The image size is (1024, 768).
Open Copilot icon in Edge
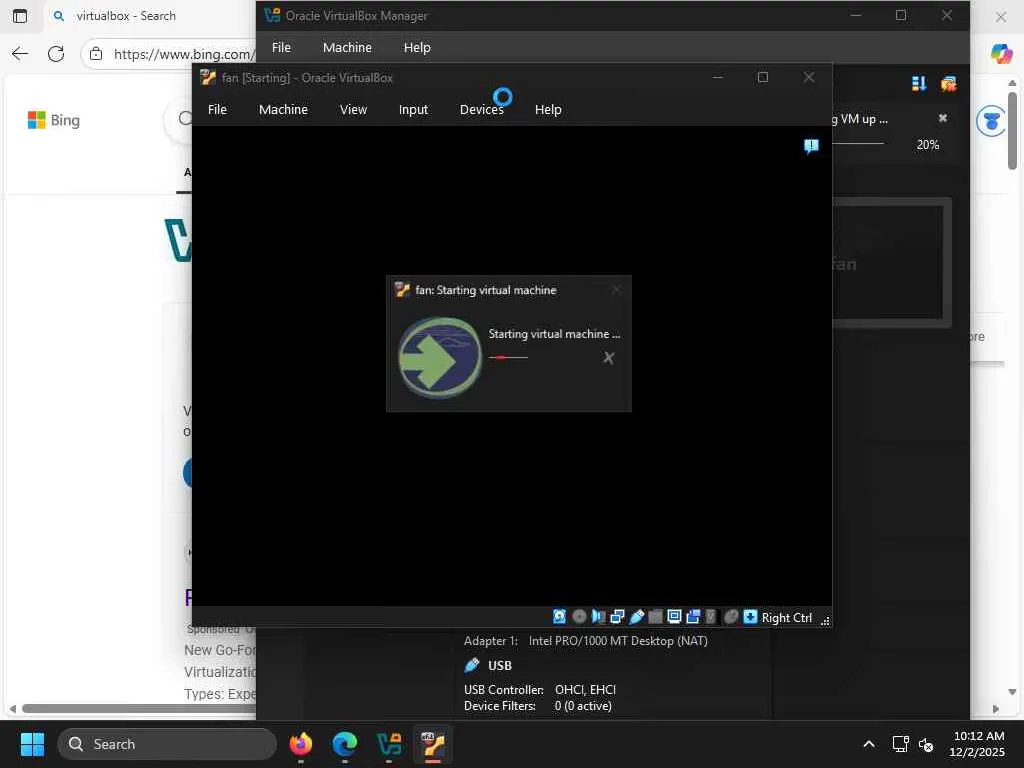click(1001, 54)
